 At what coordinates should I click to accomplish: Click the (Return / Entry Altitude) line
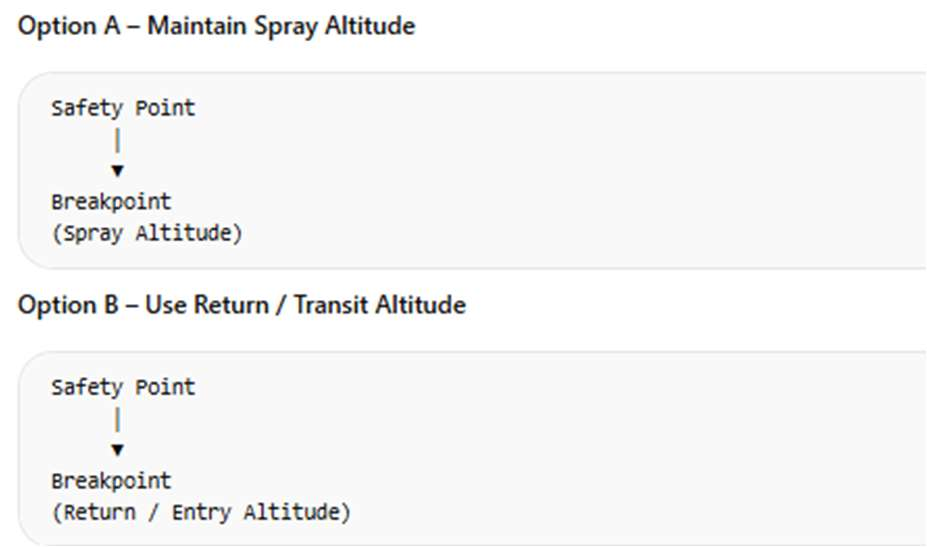(x=201, y=513)
